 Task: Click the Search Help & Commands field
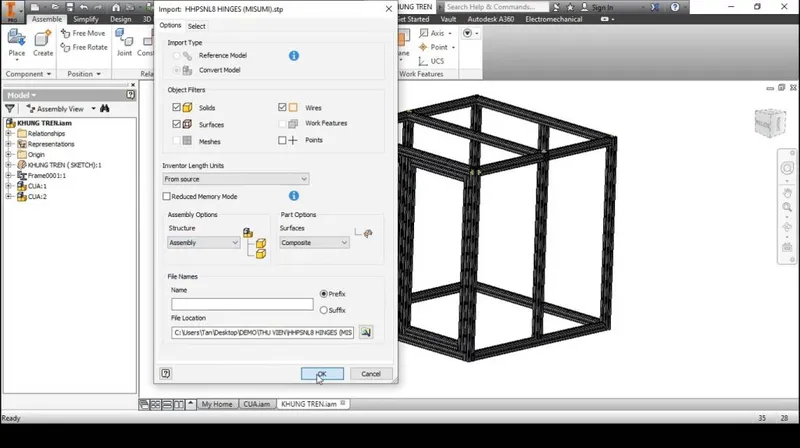496,7
